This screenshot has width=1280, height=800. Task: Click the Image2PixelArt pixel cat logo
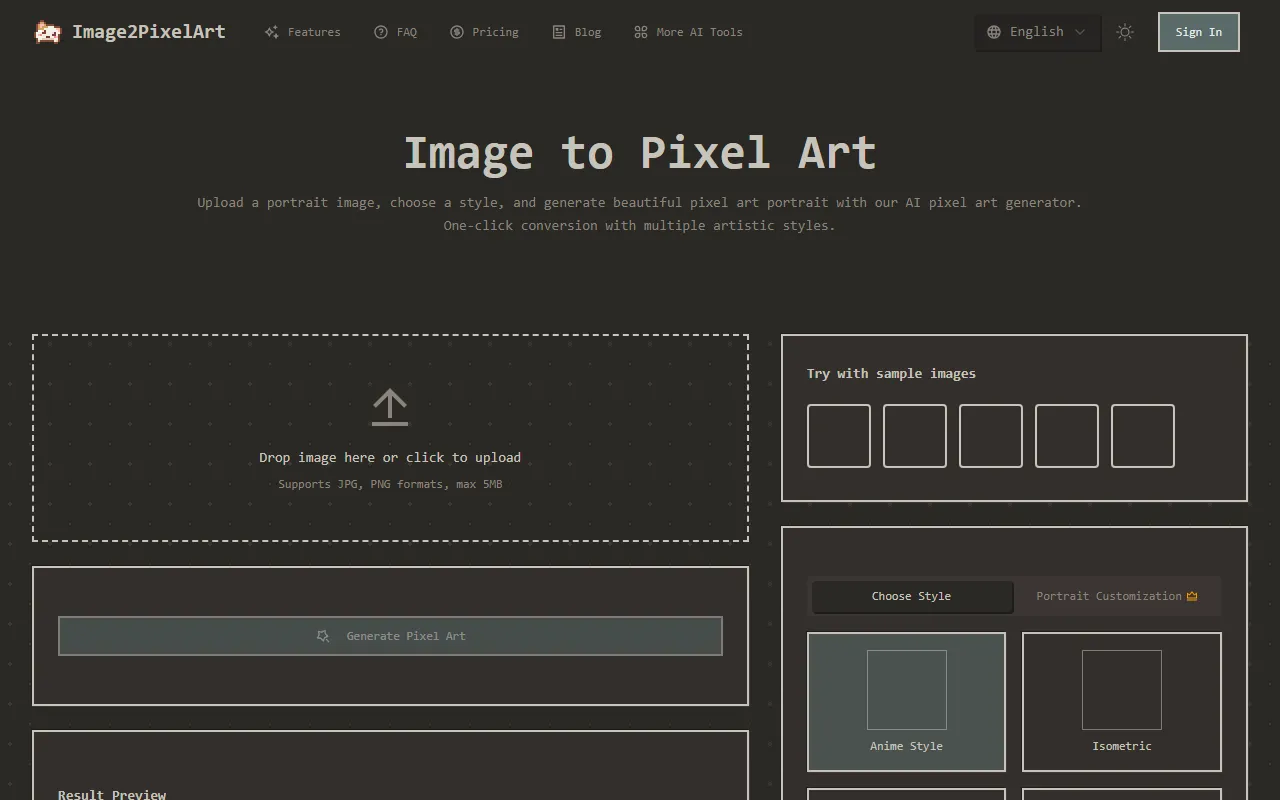pyautogui.click(x=47, y=32)
